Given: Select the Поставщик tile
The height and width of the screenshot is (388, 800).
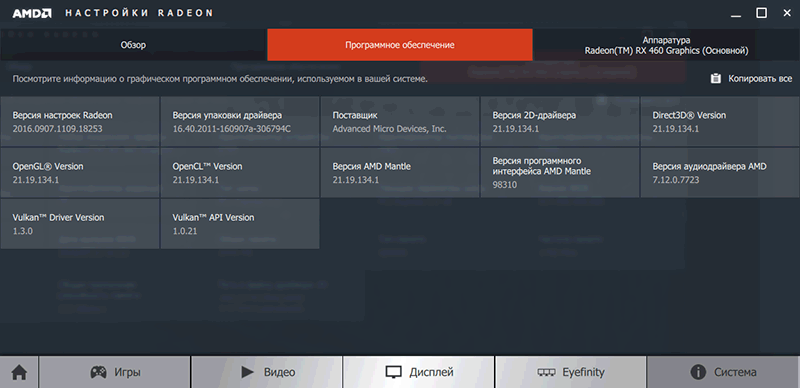Looking at the screenshot, I should 400,122.
